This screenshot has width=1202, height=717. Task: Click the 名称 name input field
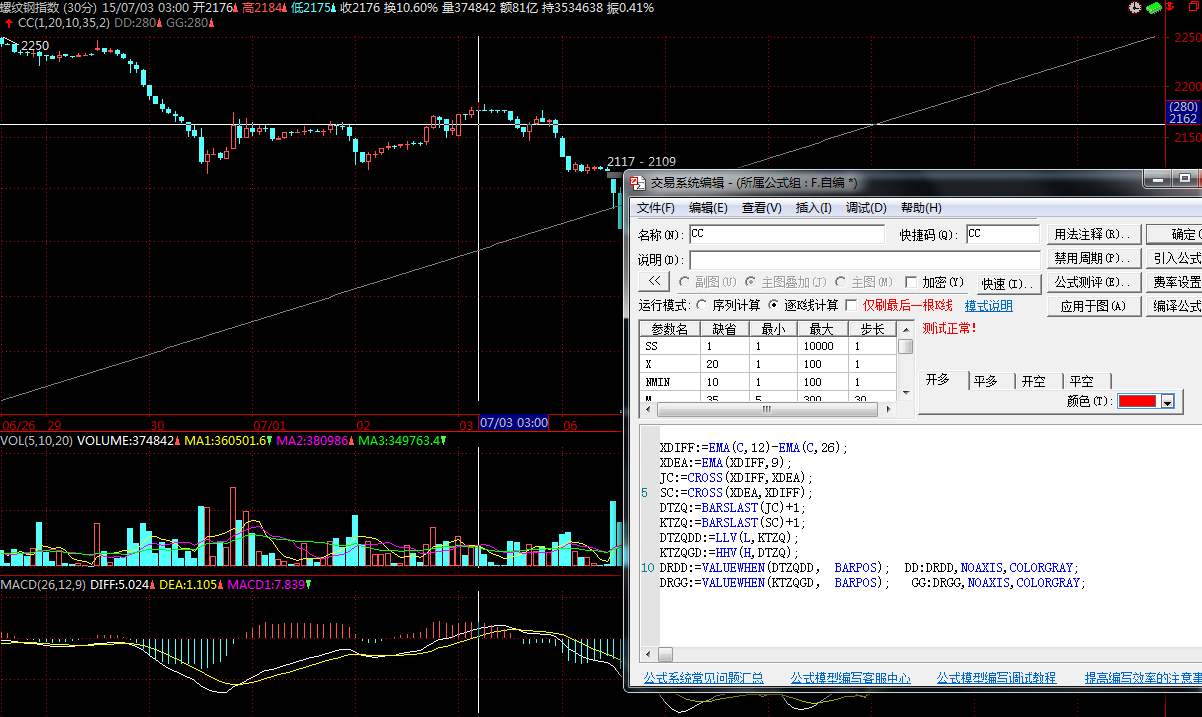[x=786, y=234]
